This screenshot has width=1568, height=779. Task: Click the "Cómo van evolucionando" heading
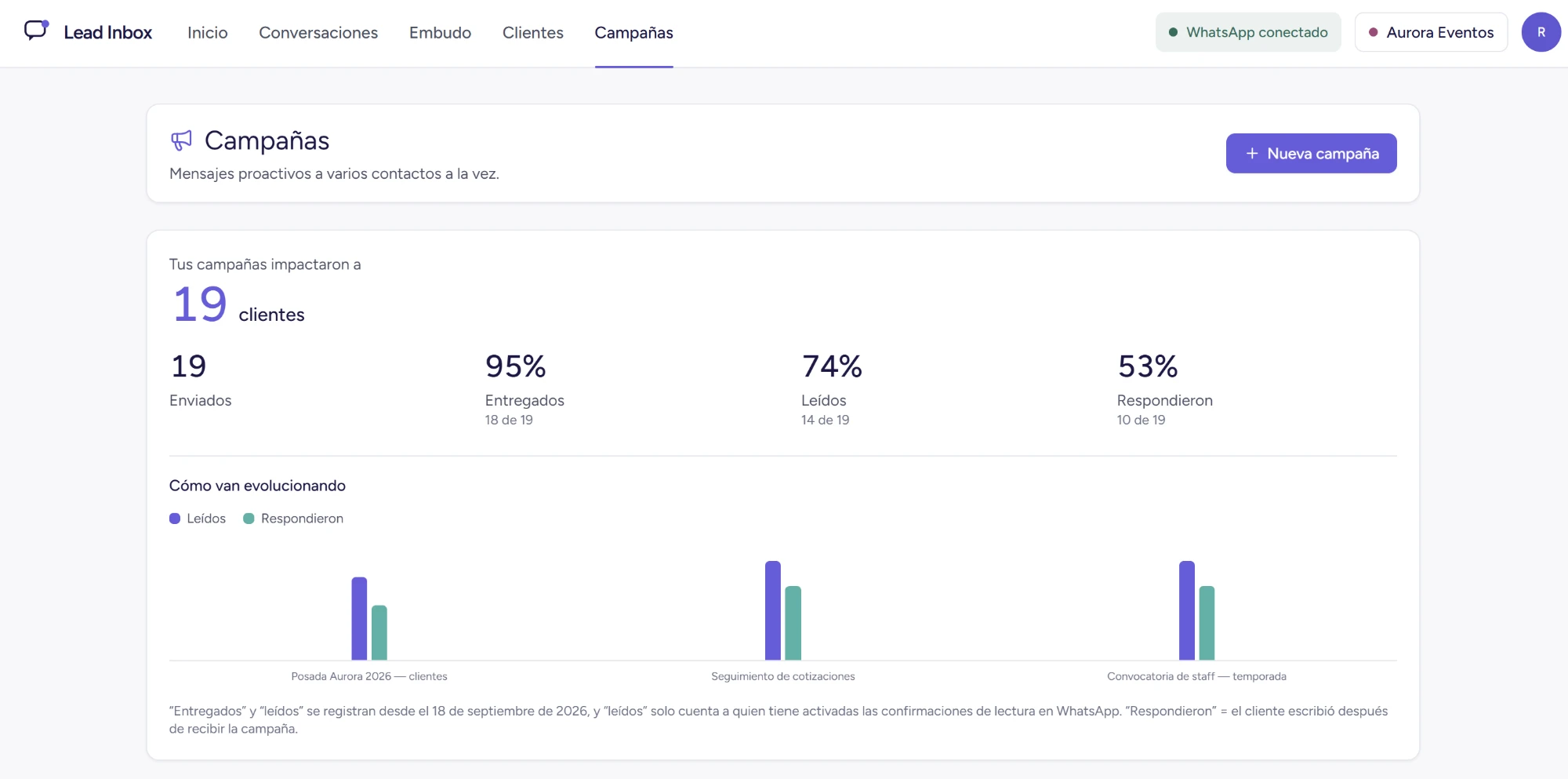coord(257,486)
